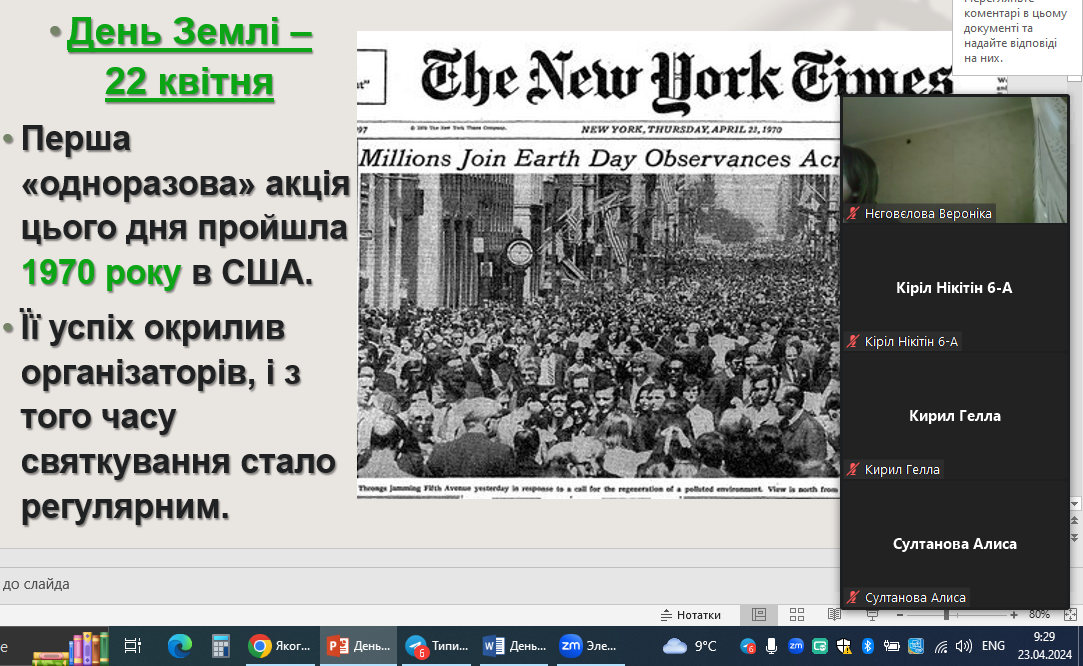Click the books search highlight icon on taskbar
The image size is (1083, 666).
71,647
